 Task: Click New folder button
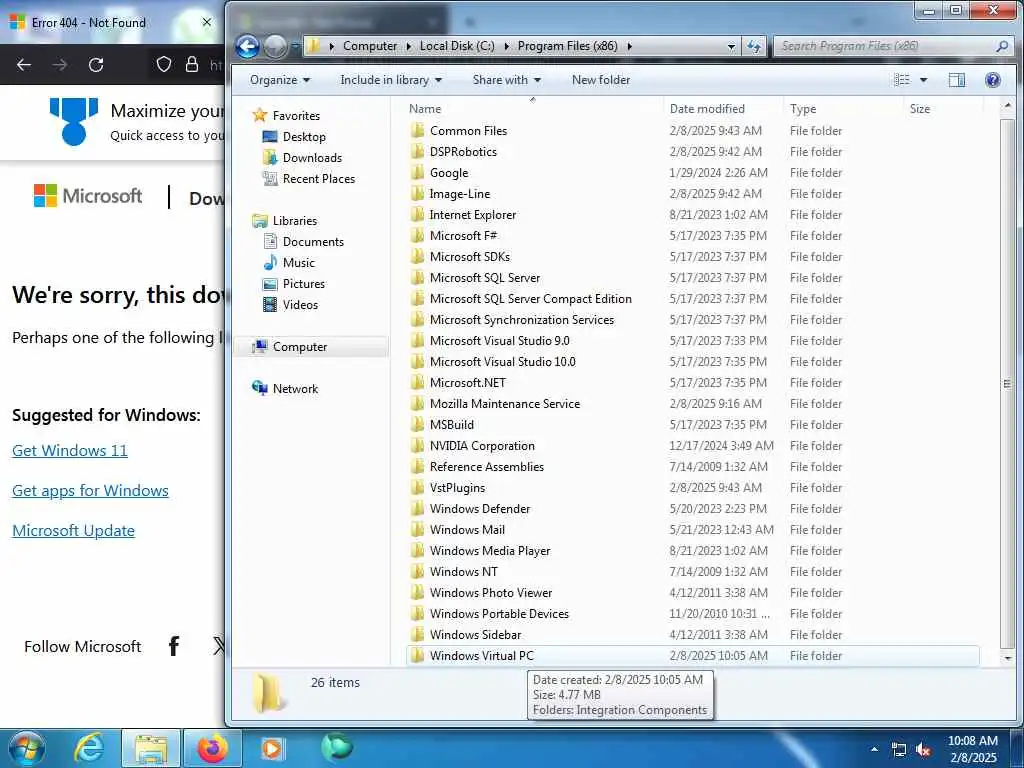(x=601, y=80)
